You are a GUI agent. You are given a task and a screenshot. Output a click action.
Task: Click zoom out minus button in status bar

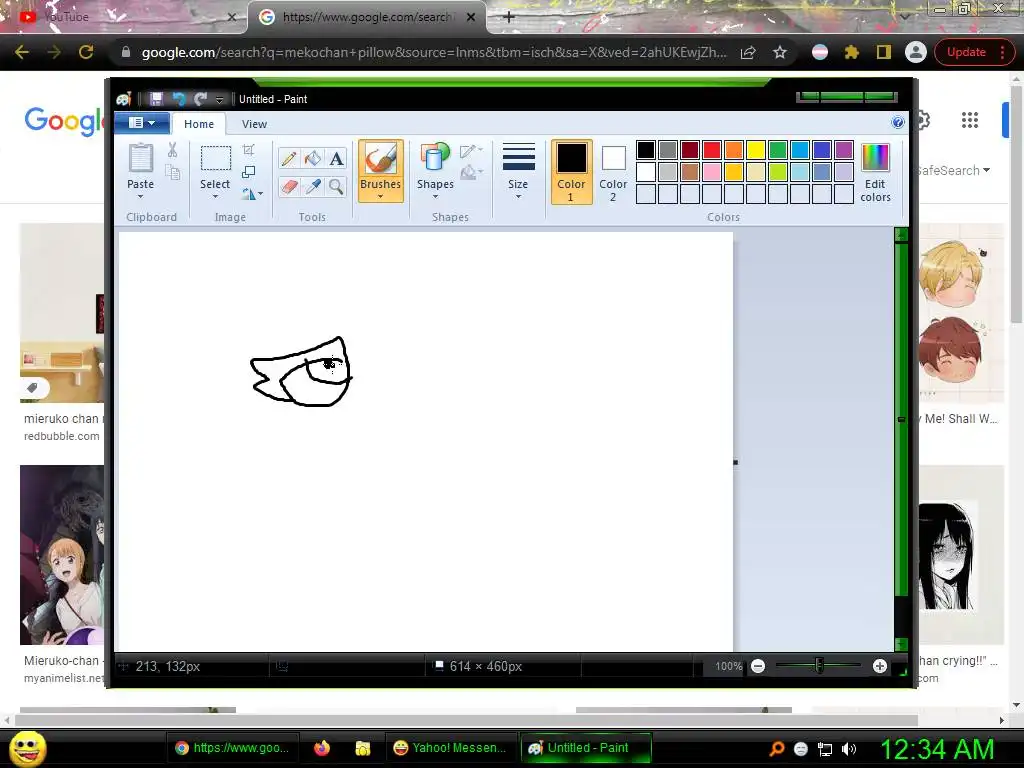[758, 666]
